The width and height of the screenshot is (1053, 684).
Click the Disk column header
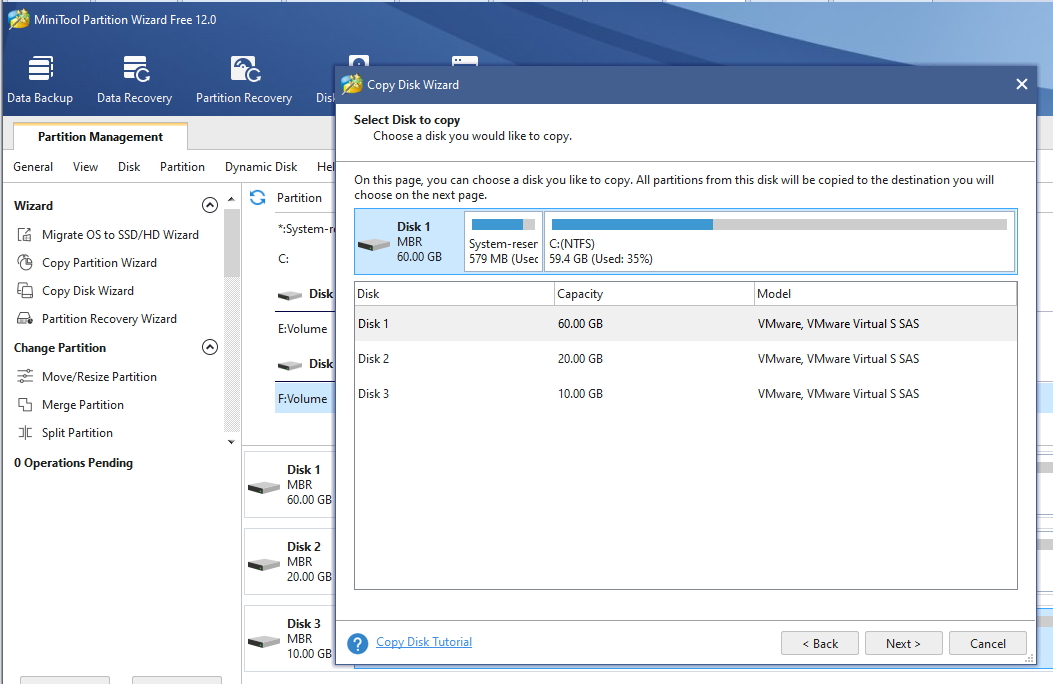(455, 293)
